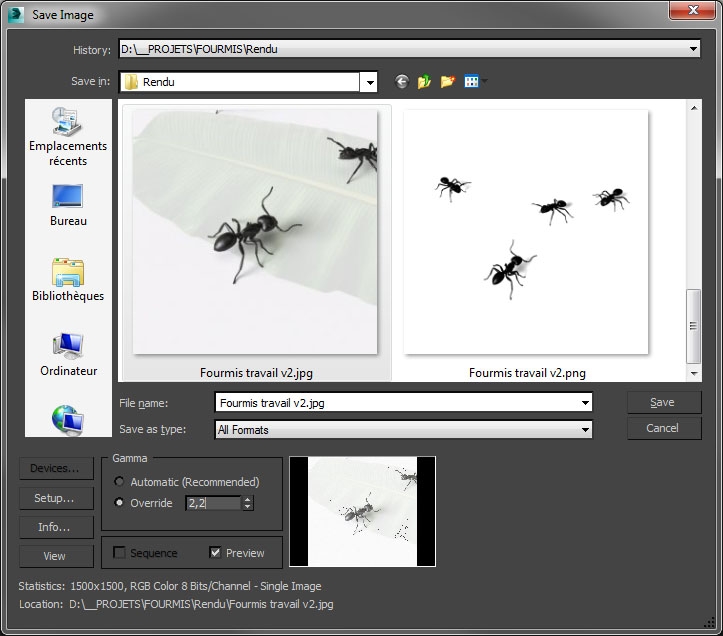
Task: Select Automatic (Recommended) gamma option
Action: [x=119, y=481]
